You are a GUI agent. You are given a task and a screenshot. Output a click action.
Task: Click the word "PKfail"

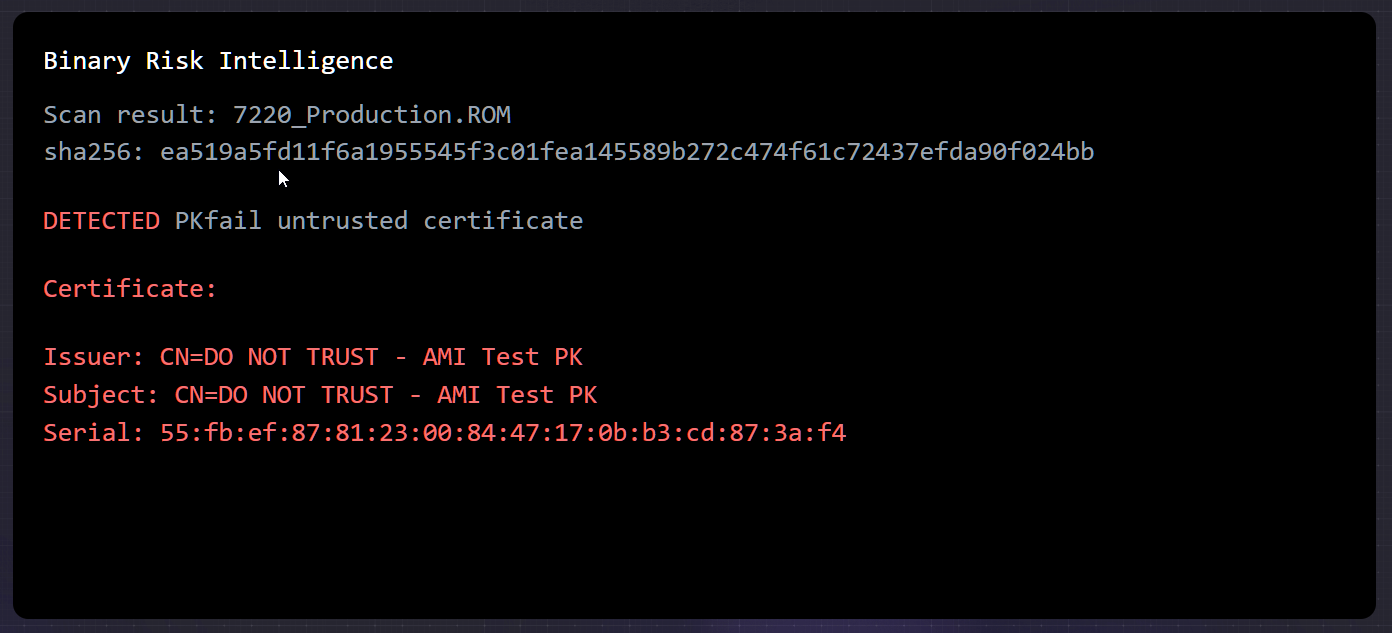[218, 220]
